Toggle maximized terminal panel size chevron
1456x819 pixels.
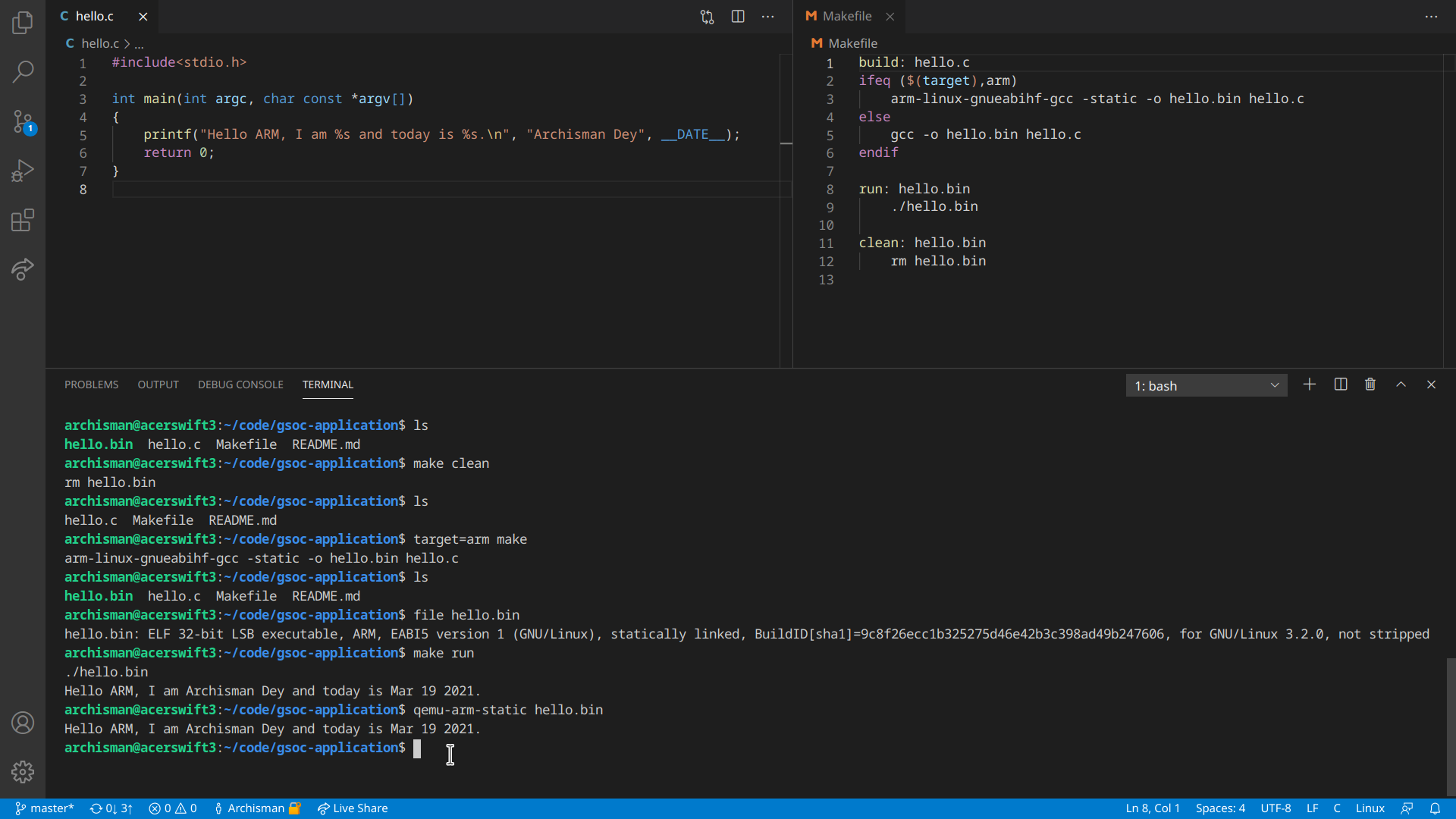(x=1401, y=384)
